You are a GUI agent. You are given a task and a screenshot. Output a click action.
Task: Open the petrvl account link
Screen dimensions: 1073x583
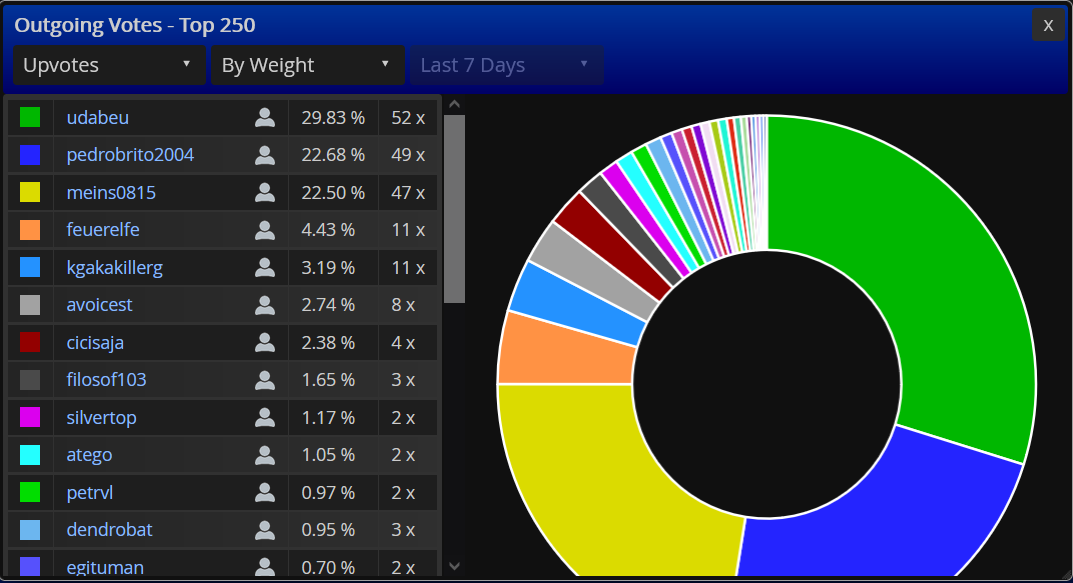coord(90,492)
